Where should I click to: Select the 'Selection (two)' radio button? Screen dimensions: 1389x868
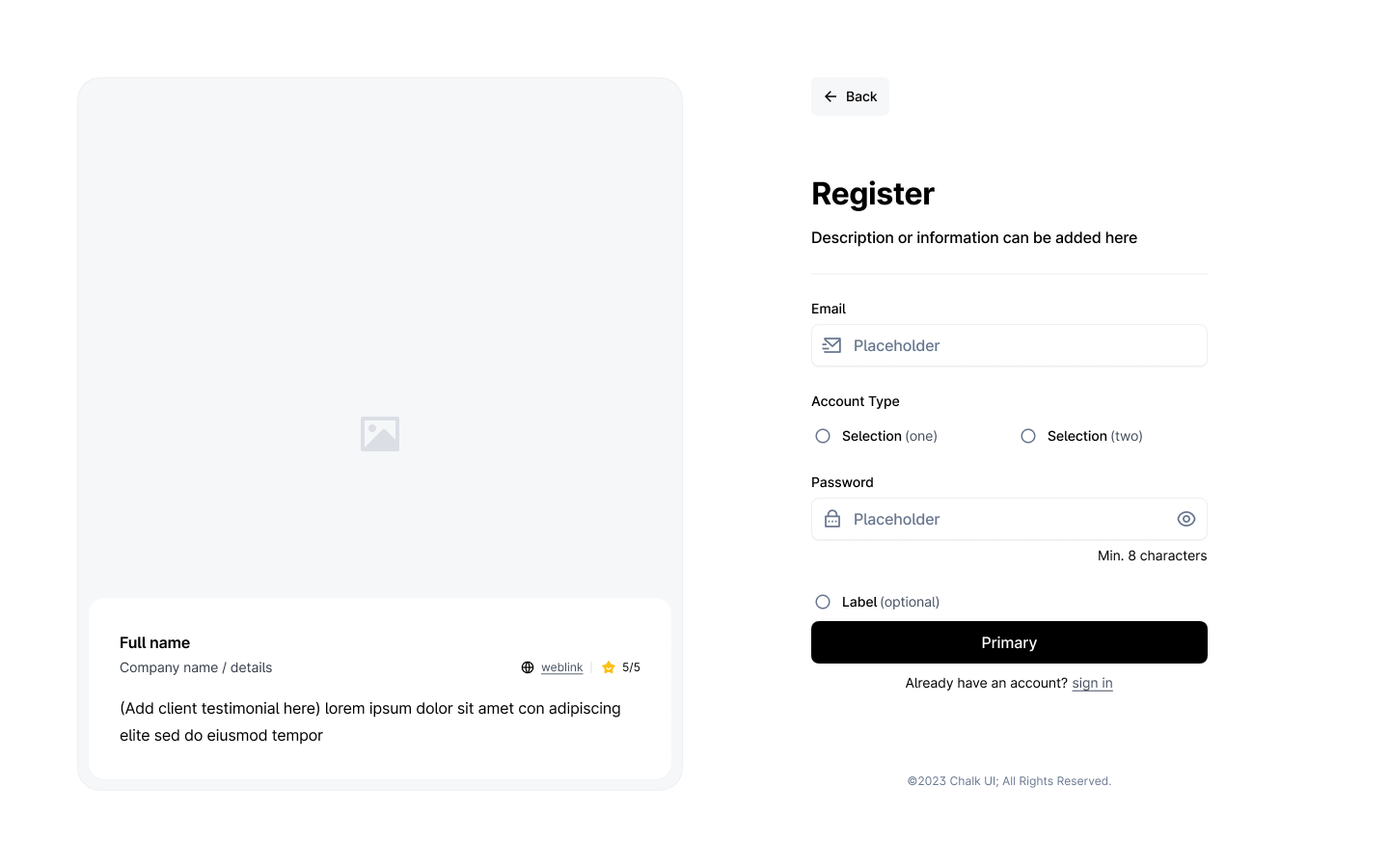tap(1027, 436)
